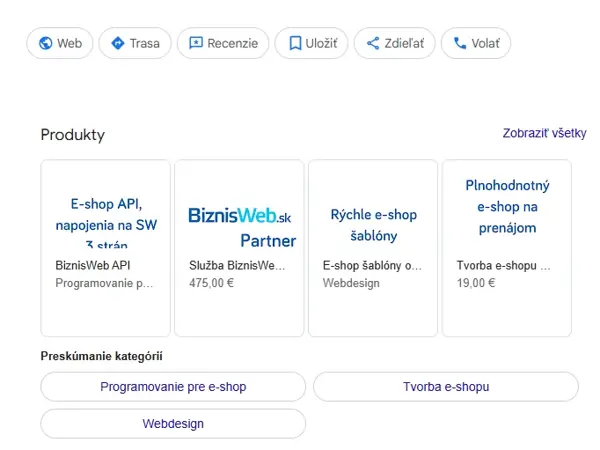Click the Preskúmanie kategórií heading
The image size is (600, 450).
pyautogui.click(x=101, y=356)
